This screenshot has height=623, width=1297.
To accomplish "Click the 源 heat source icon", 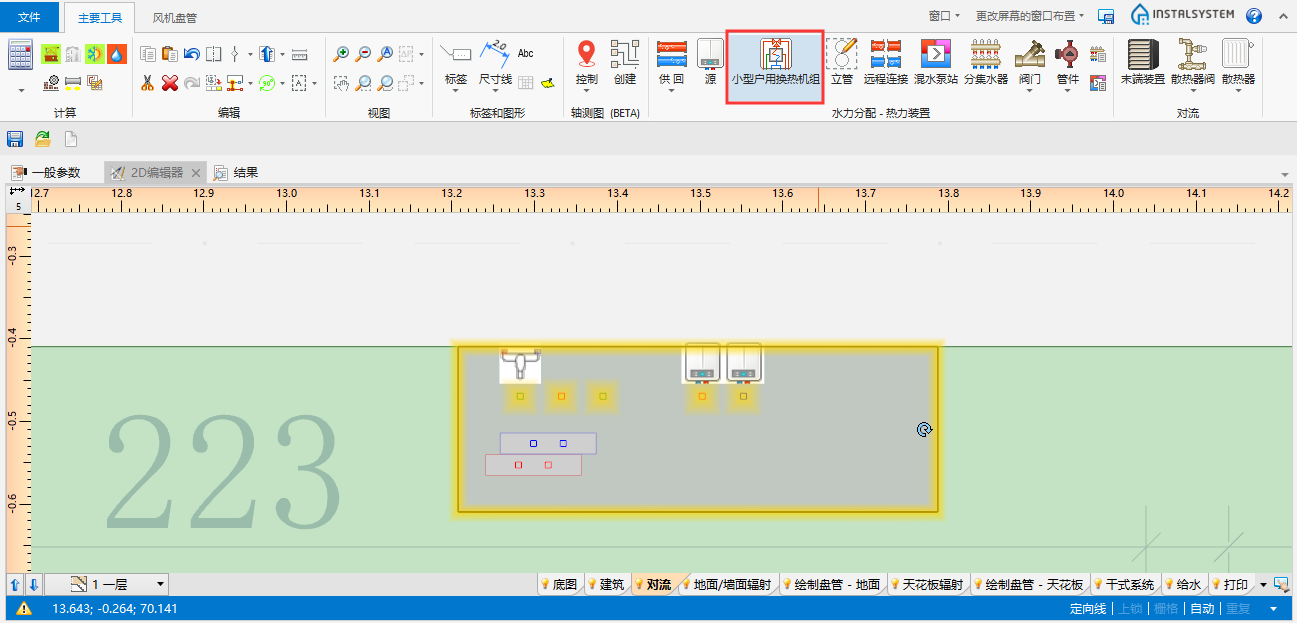I will [710, 62].
